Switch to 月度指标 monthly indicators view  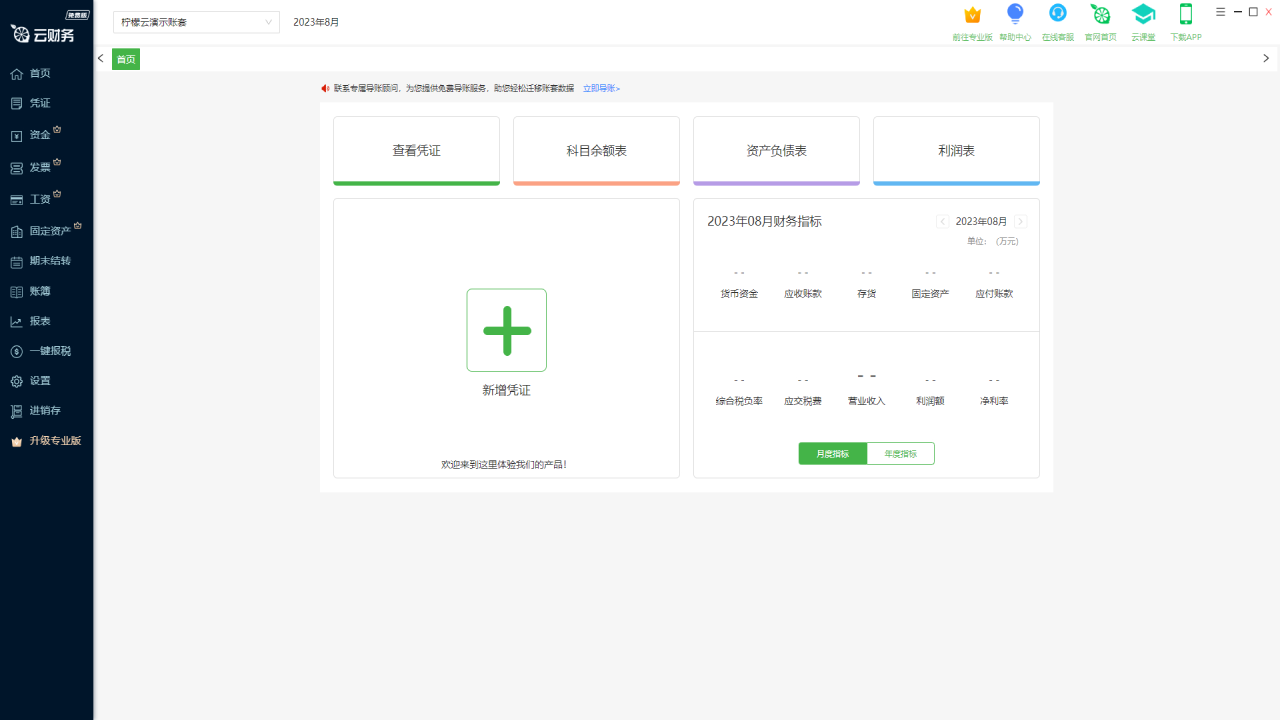tap(832, 453)
